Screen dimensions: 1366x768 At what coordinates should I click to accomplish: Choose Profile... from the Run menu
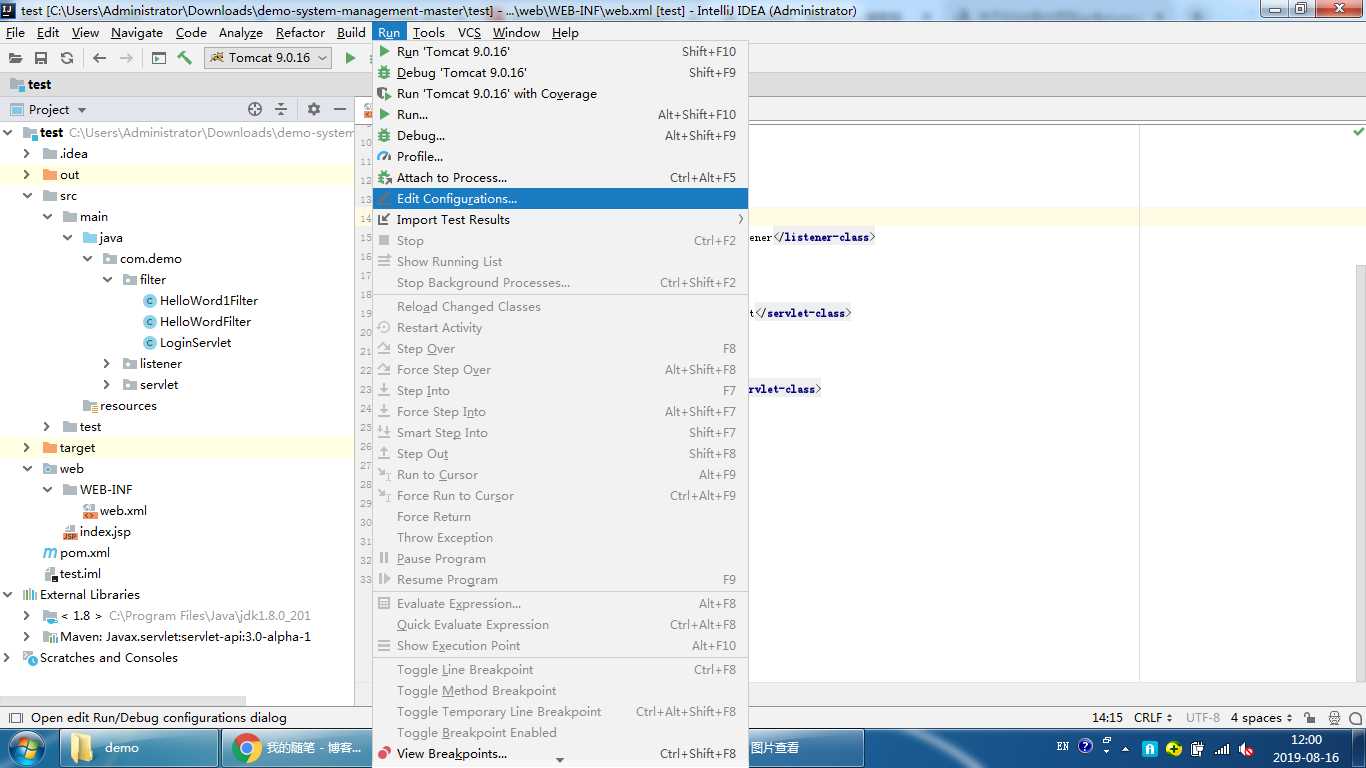tap(560, 156)
